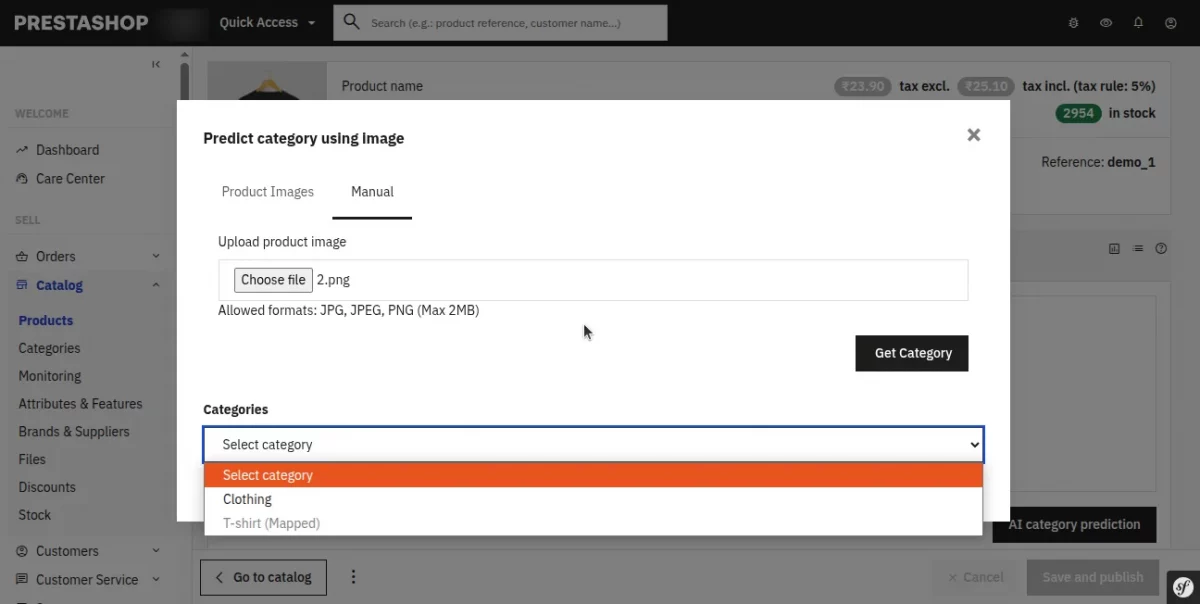The height and width of the screenshot is (604, 1200).
Task: Click the Go to catalog button
Action: [263, 577]
